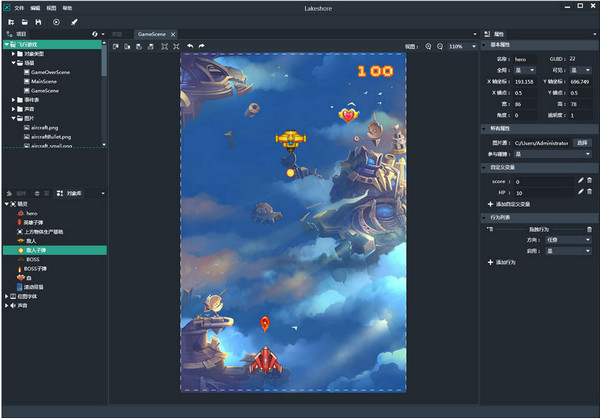600x419 pixels.
Task: Open the 110% zoom level dropdown
Action: [x=461, y=46]
